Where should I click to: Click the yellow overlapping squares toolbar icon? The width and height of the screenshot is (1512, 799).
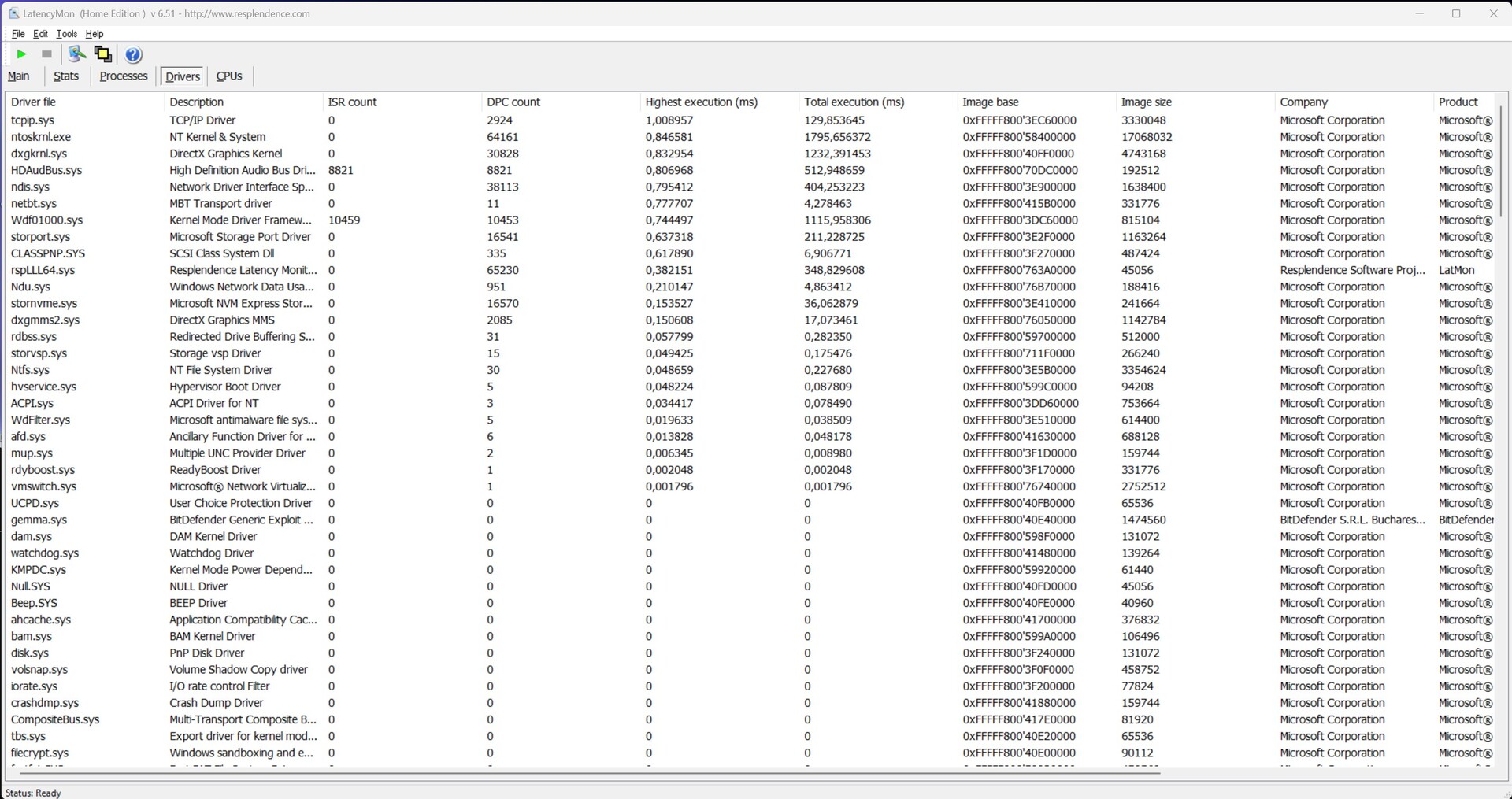coord(102,54)
